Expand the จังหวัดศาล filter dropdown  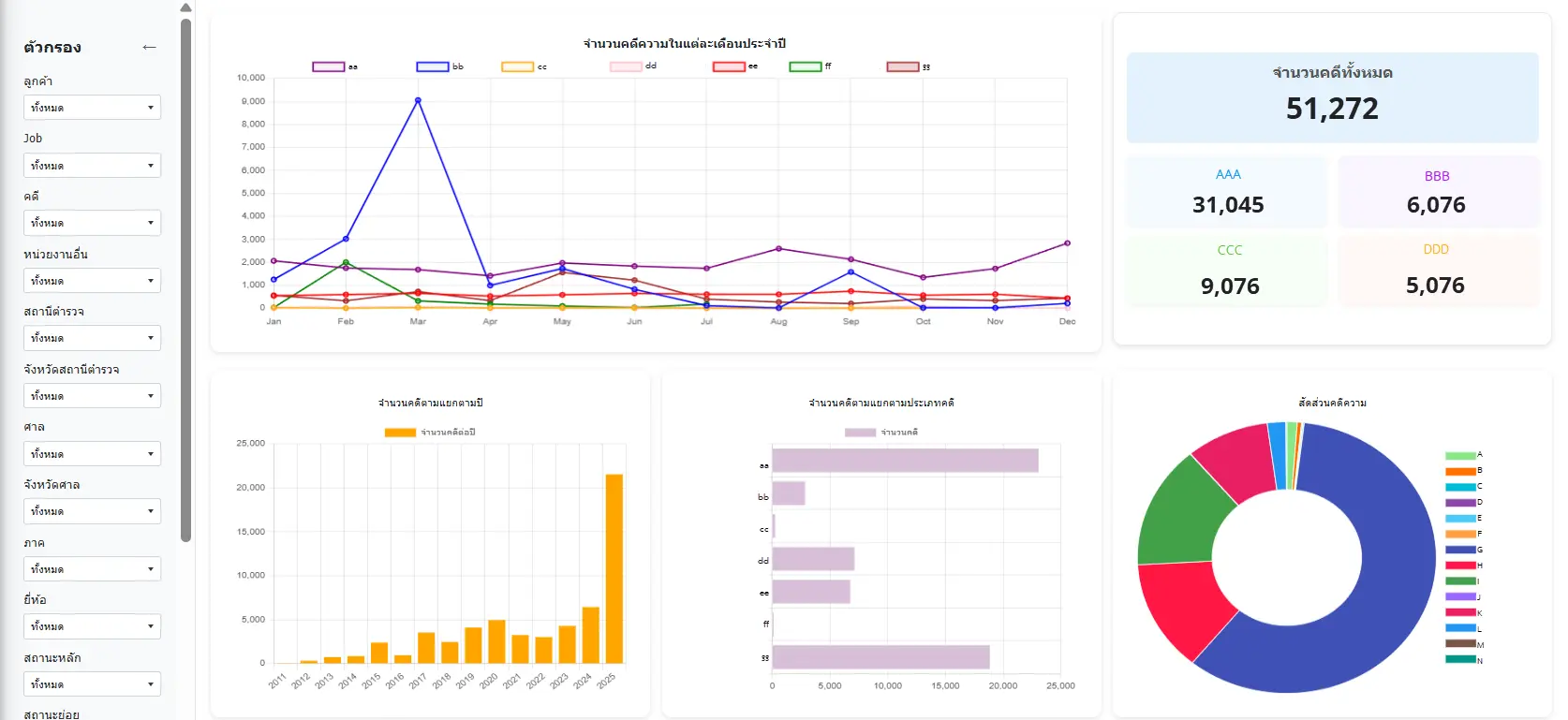[x=92, y=511]
